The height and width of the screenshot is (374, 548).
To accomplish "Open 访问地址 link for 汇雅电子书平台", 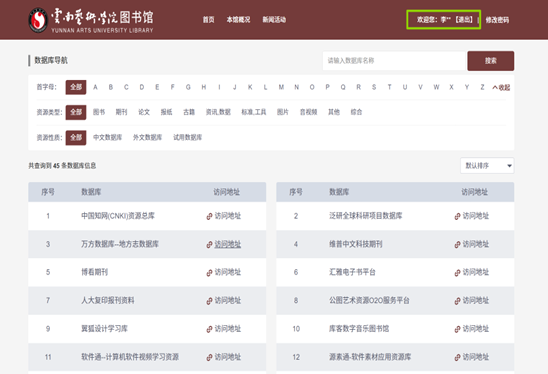I will click(476, 272).
